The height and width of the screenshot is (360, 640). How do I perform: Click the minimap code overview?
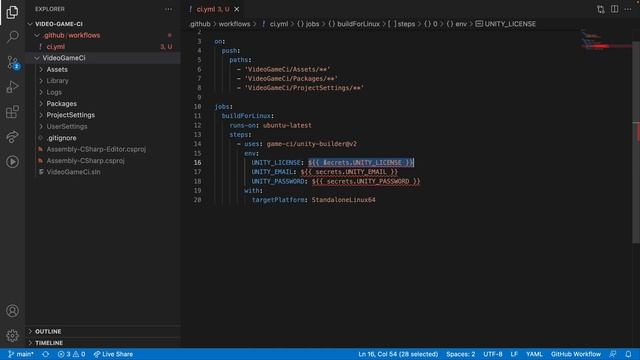(x=607, y=41)
